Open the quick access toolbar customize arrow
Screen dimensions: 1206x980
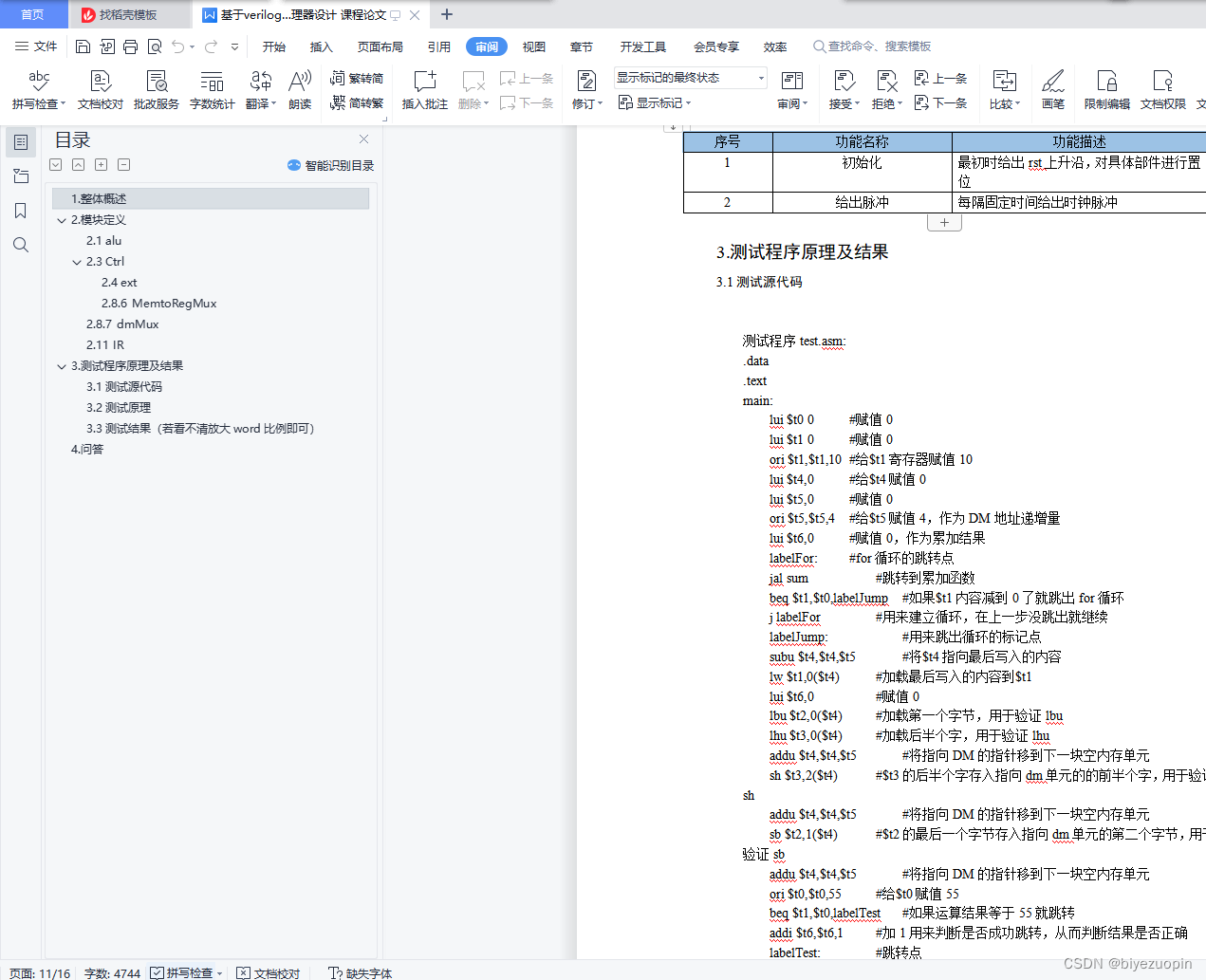coord(234,46)
